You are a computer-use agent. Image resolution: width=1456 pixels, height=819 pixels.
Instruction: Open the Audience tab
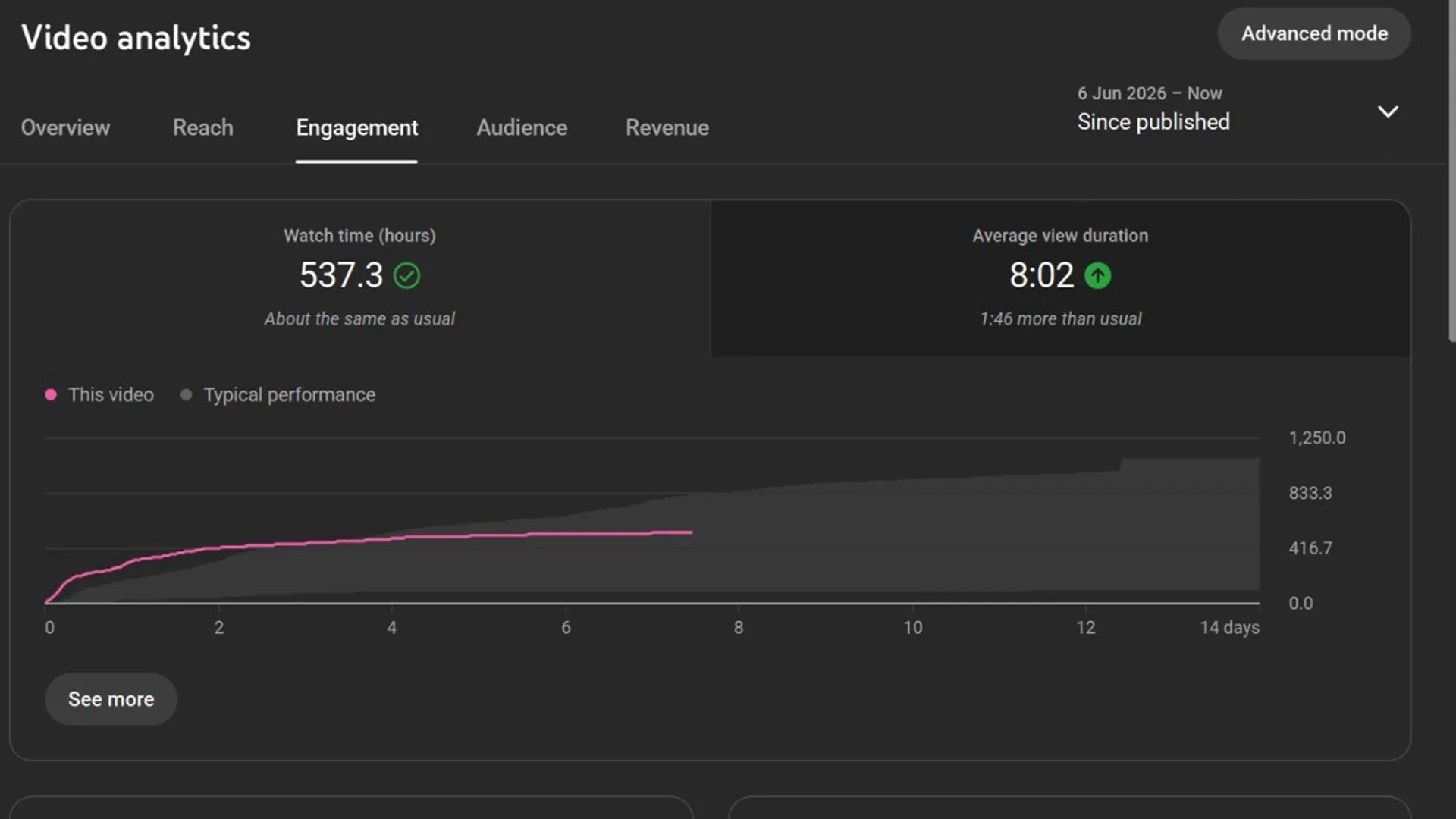(x=522, y=127)
